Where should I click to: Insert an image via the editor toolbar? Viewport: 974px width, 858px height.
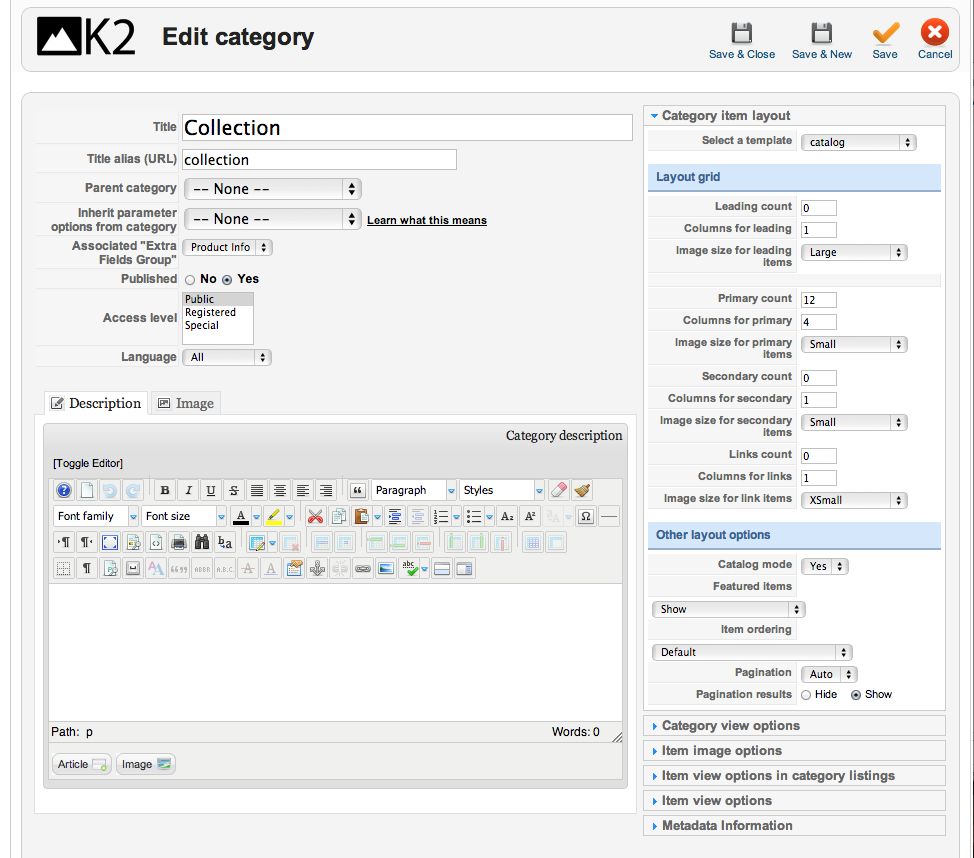pos(386,568)
